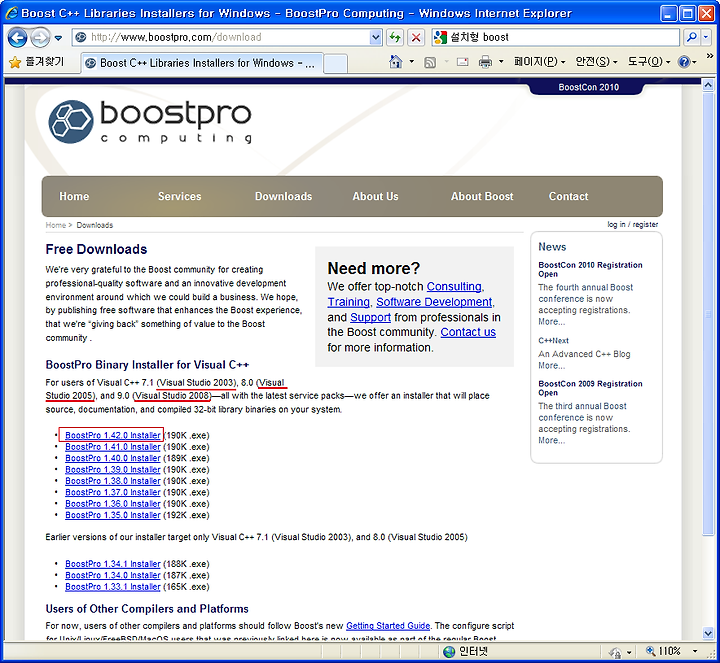This screenshot has height=663, width=720.
Task: Expand the toolbar overflow chevron
Action: point(709,56)
